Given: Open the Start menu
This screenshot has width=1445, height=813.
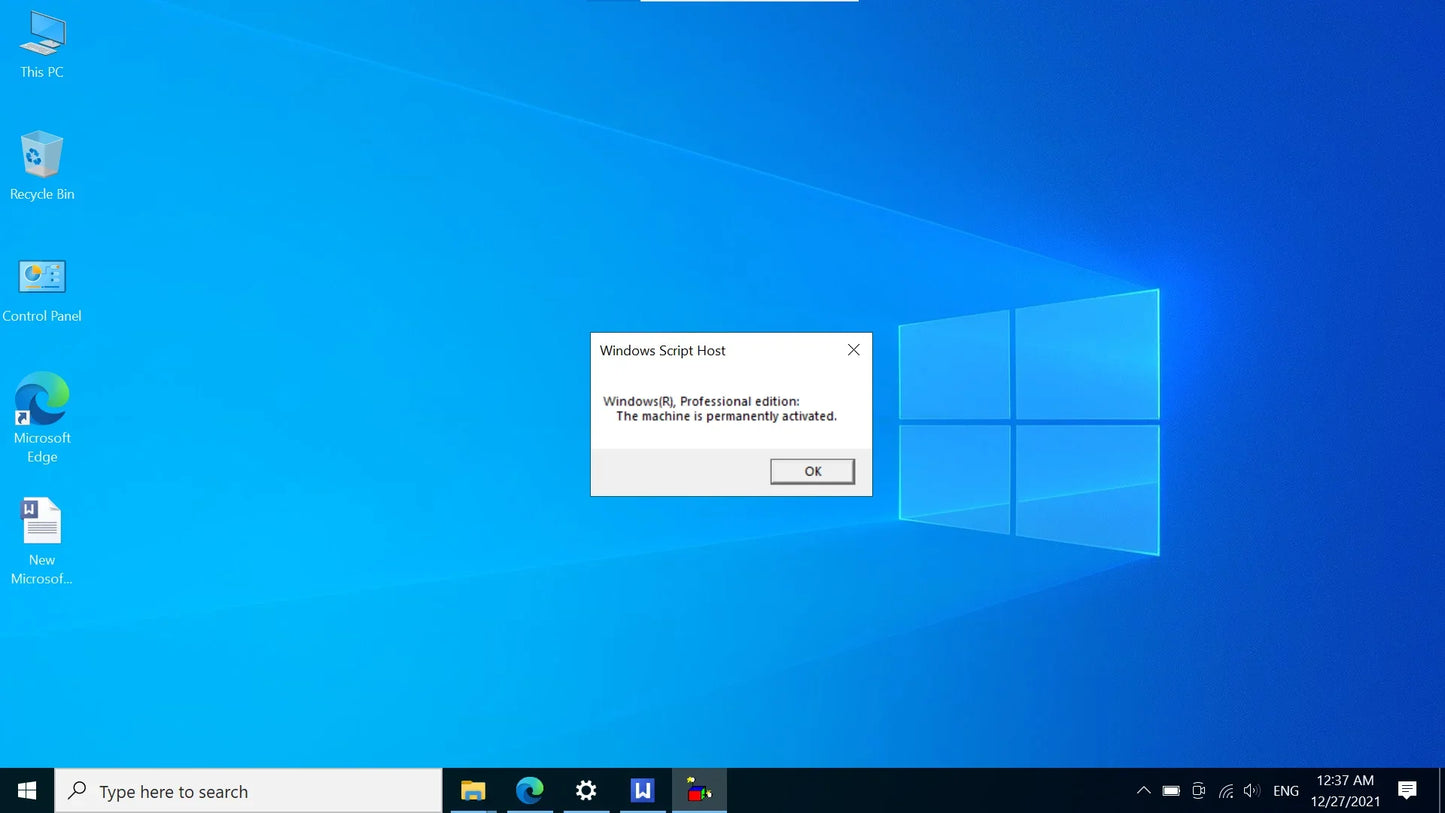Looking at the screenshot, I should [x=26, y=790].
